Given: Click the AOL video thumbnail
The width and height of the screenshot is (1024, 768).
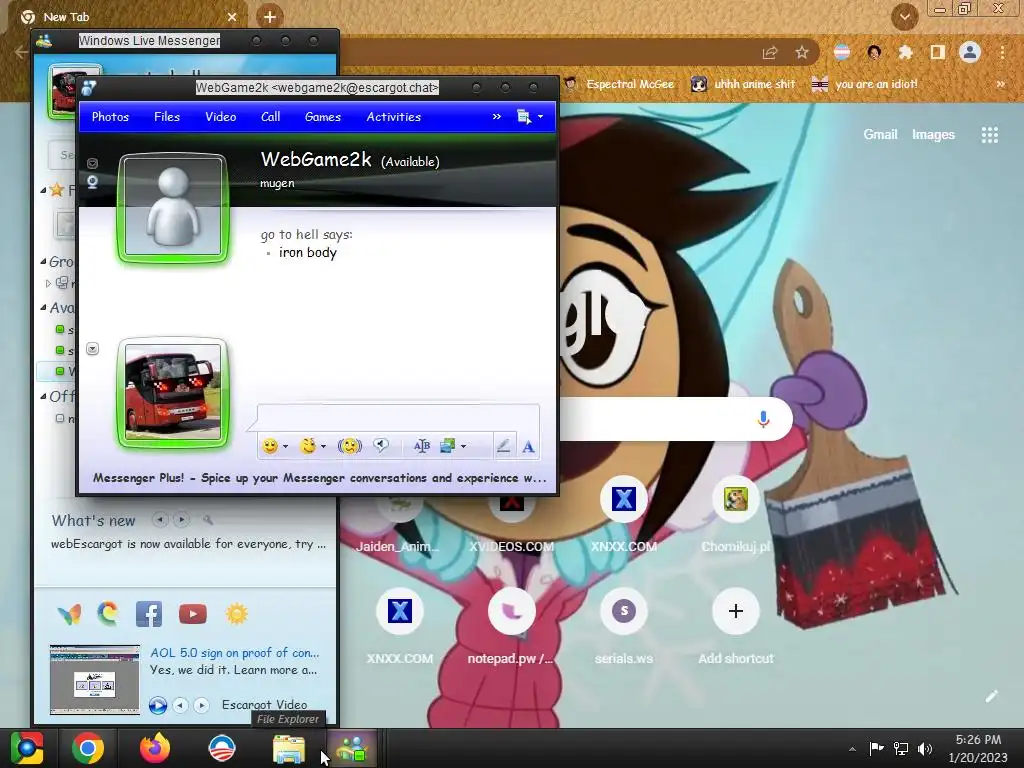Looking at the screenshot, I should [x=95, y=680].
